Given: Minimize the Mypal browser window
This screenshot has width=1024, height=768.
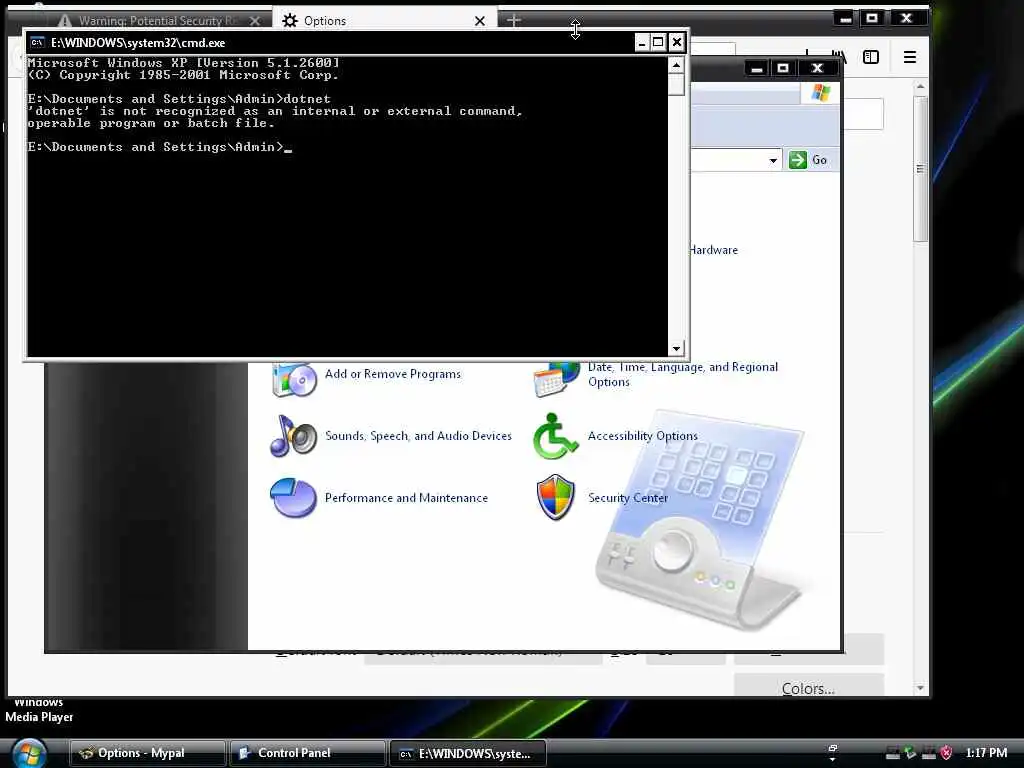Looking at the screenshot, I should click(x=845, y=18).
